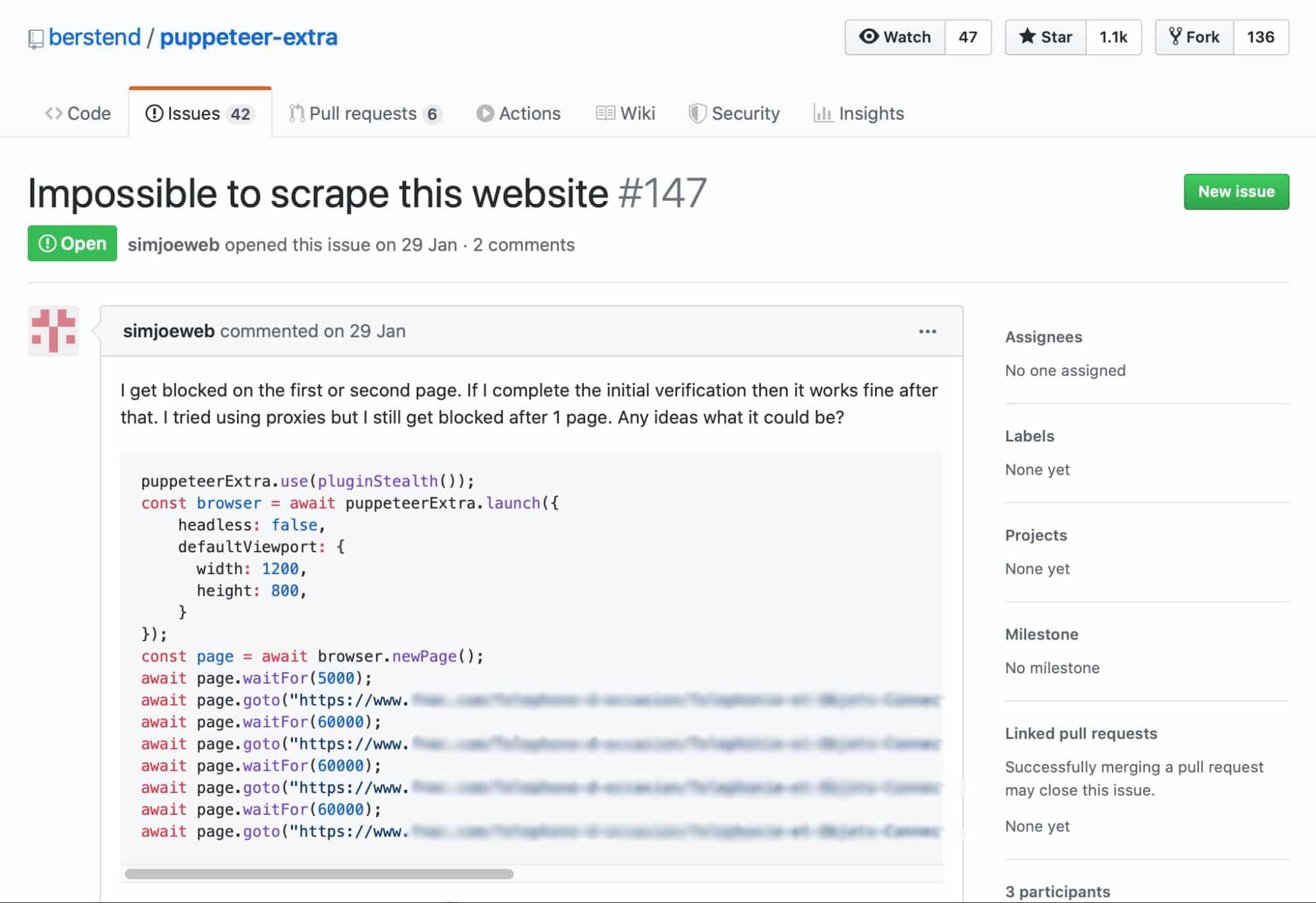Image resolution: width=1316 pixels, height=903 pixels.
Task: Switch to the Code tab
Action: tap(78, 113)
